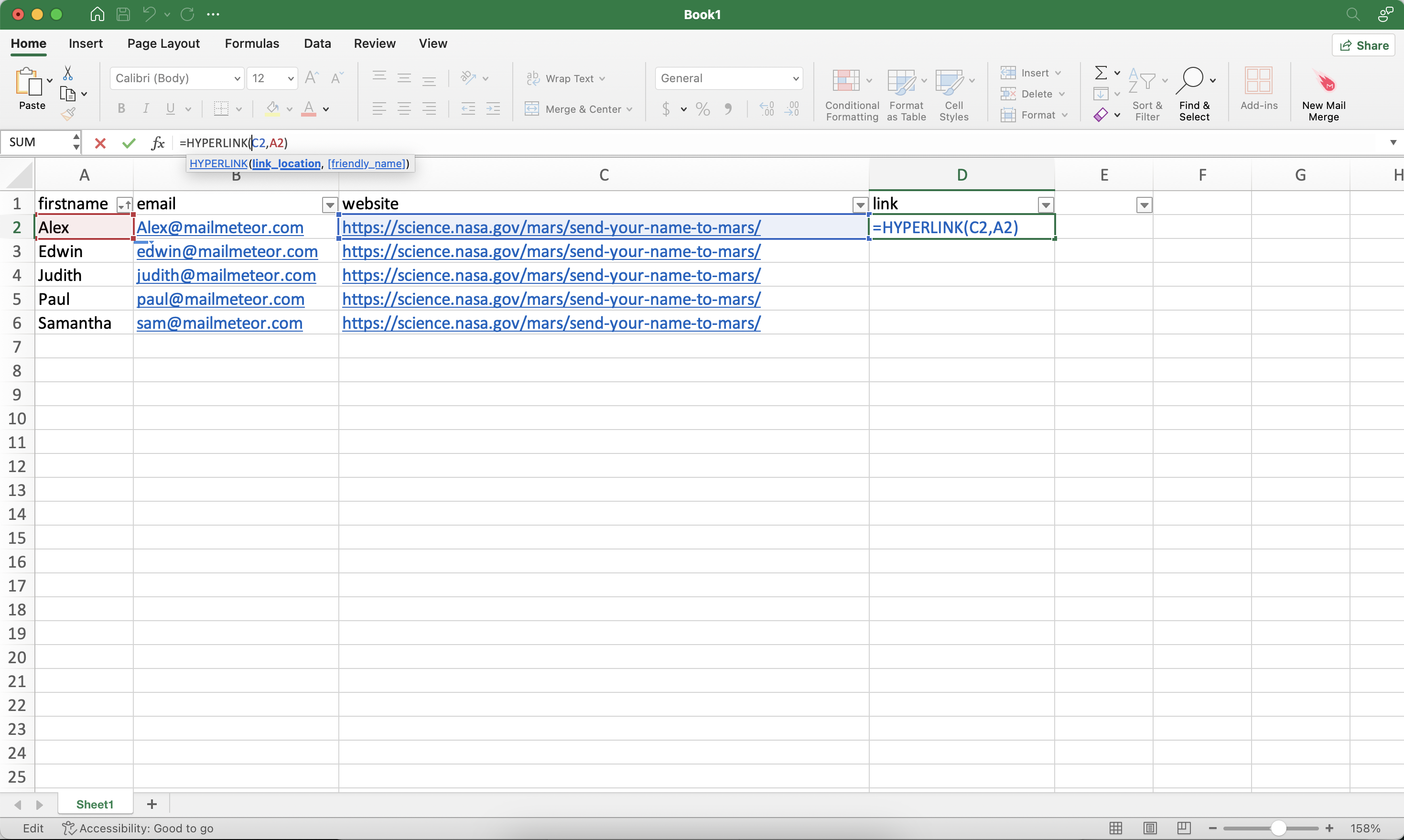Apply center horizontal alignment
This screenshot has height=840, width=1404.
click(404, 108)
